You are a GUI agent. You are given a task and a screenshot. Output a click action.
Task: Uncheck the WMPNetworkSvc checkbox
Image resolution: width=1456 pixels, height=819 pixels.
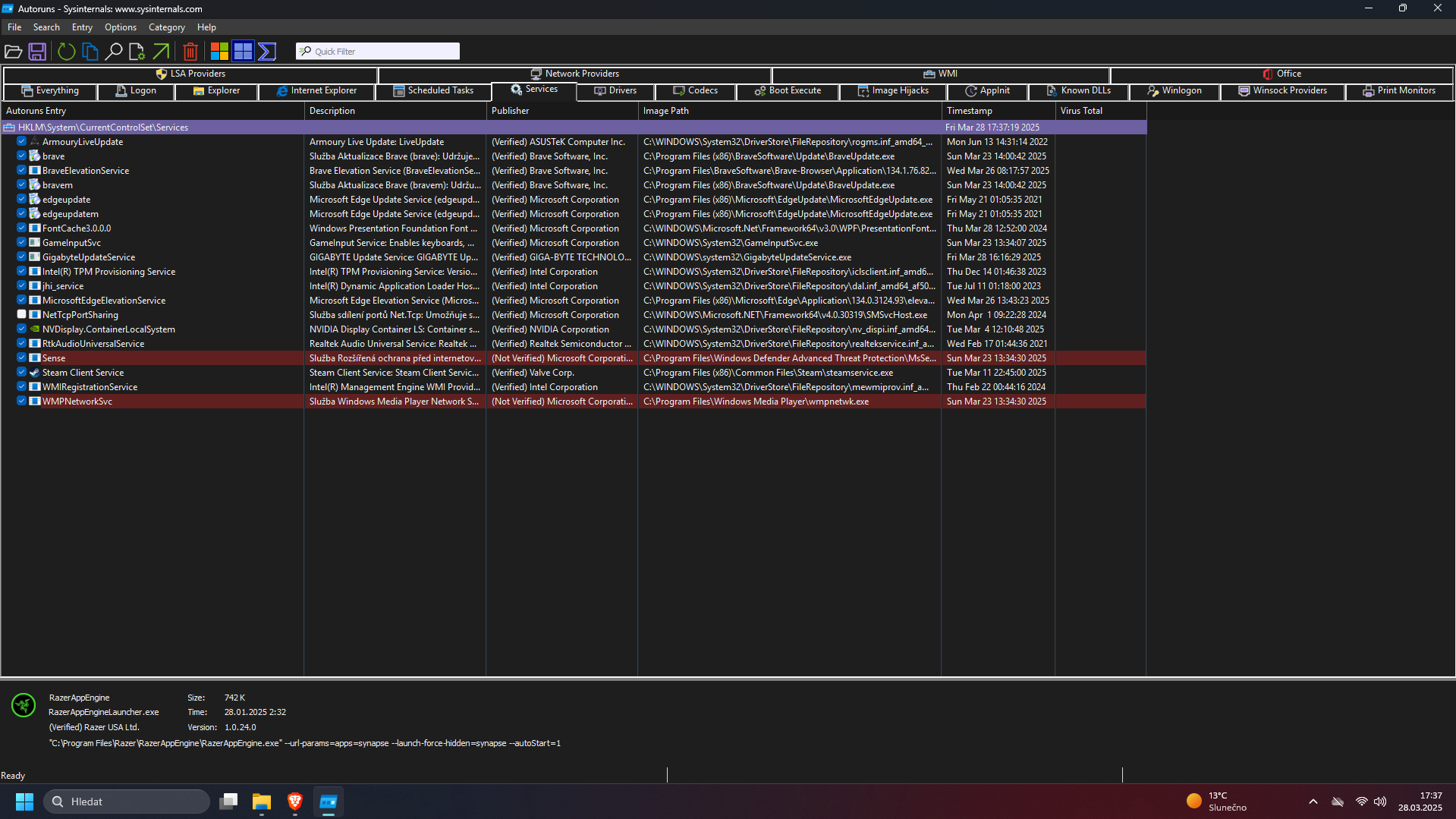pyautogui.click(x=22, y=401)
